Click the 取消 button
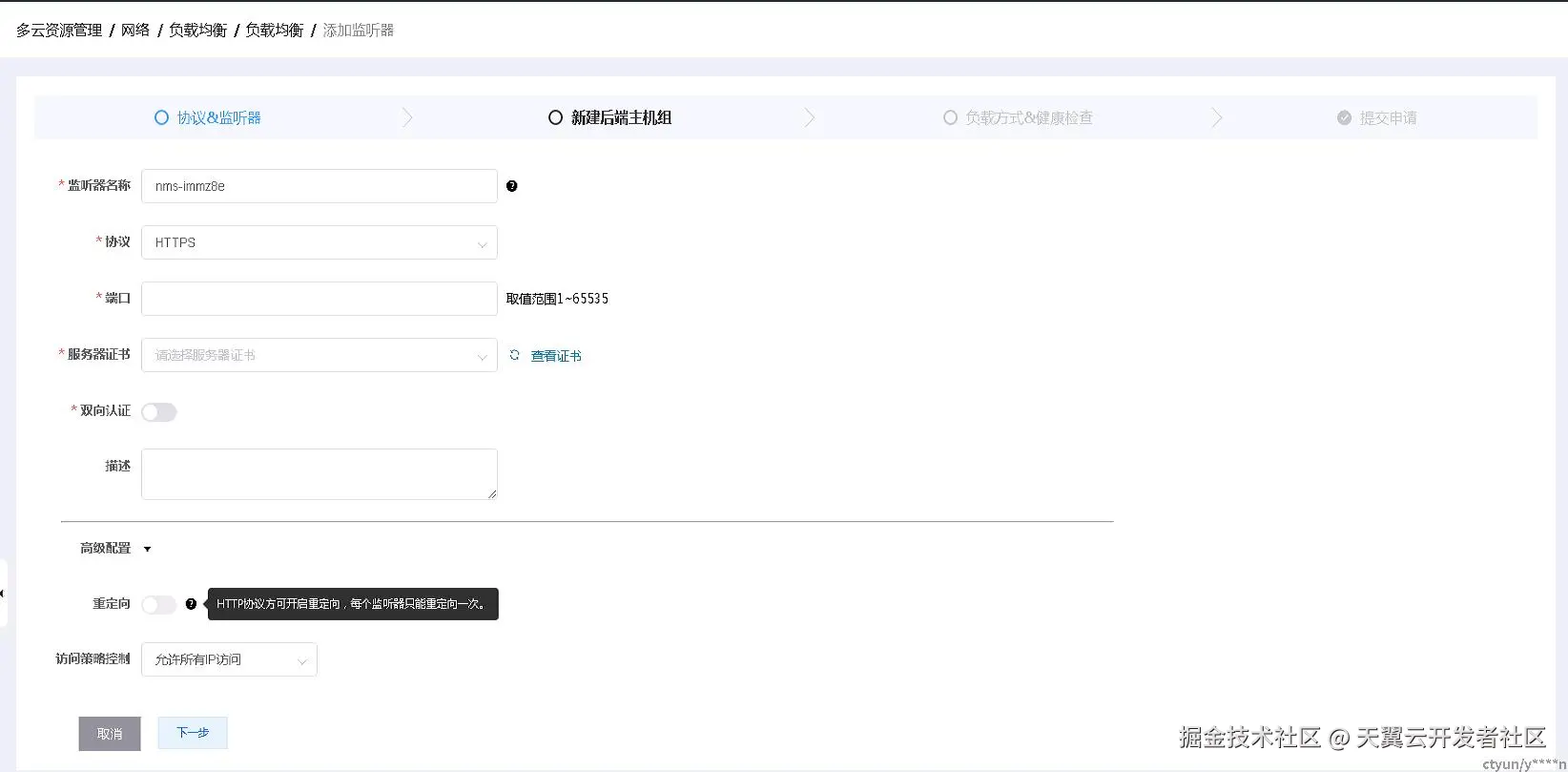The height and width of the screenshot is (772, 1568). coord(110,734)
